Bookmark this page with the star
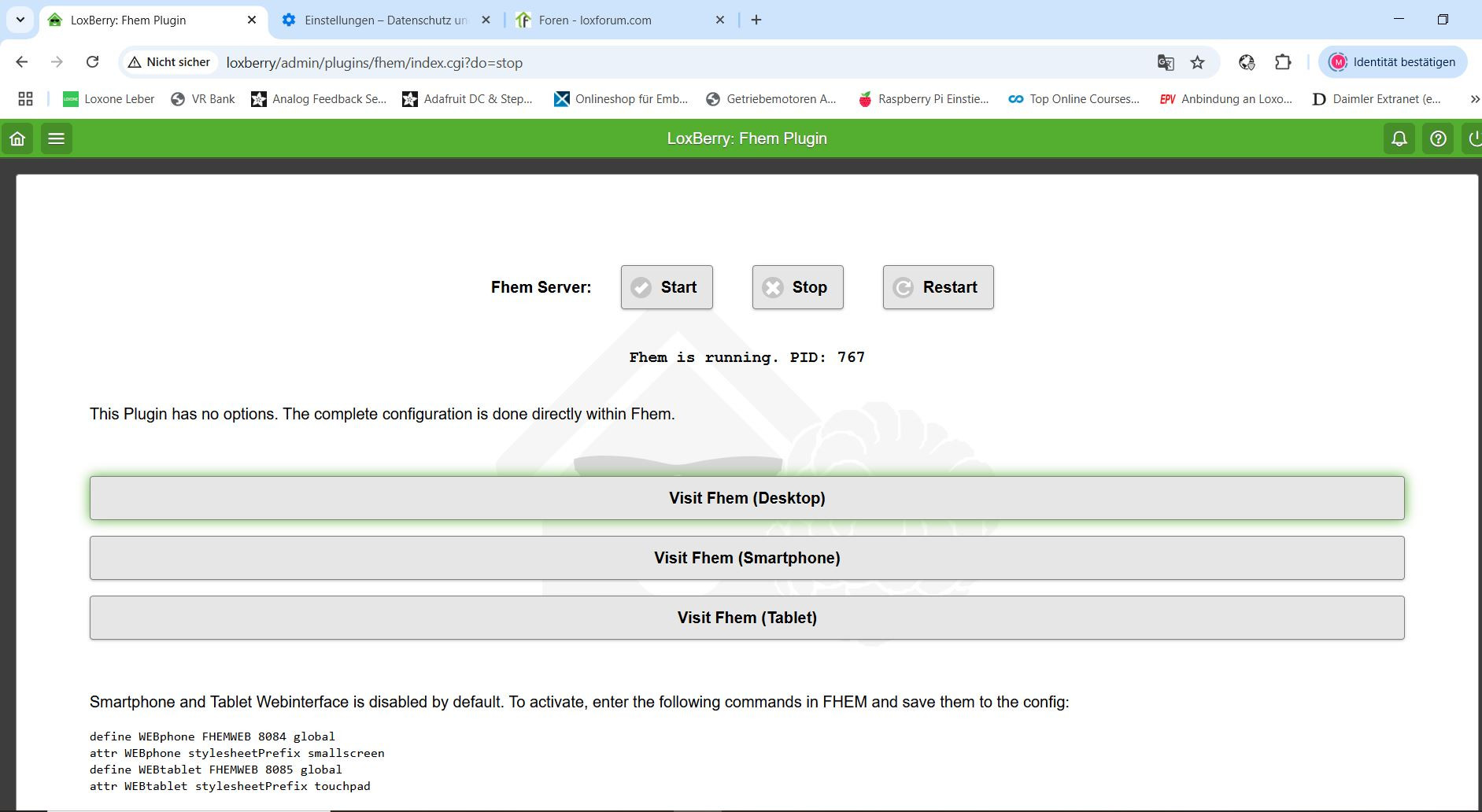This screenshot has width=1482, height=812. [1197, 62]
